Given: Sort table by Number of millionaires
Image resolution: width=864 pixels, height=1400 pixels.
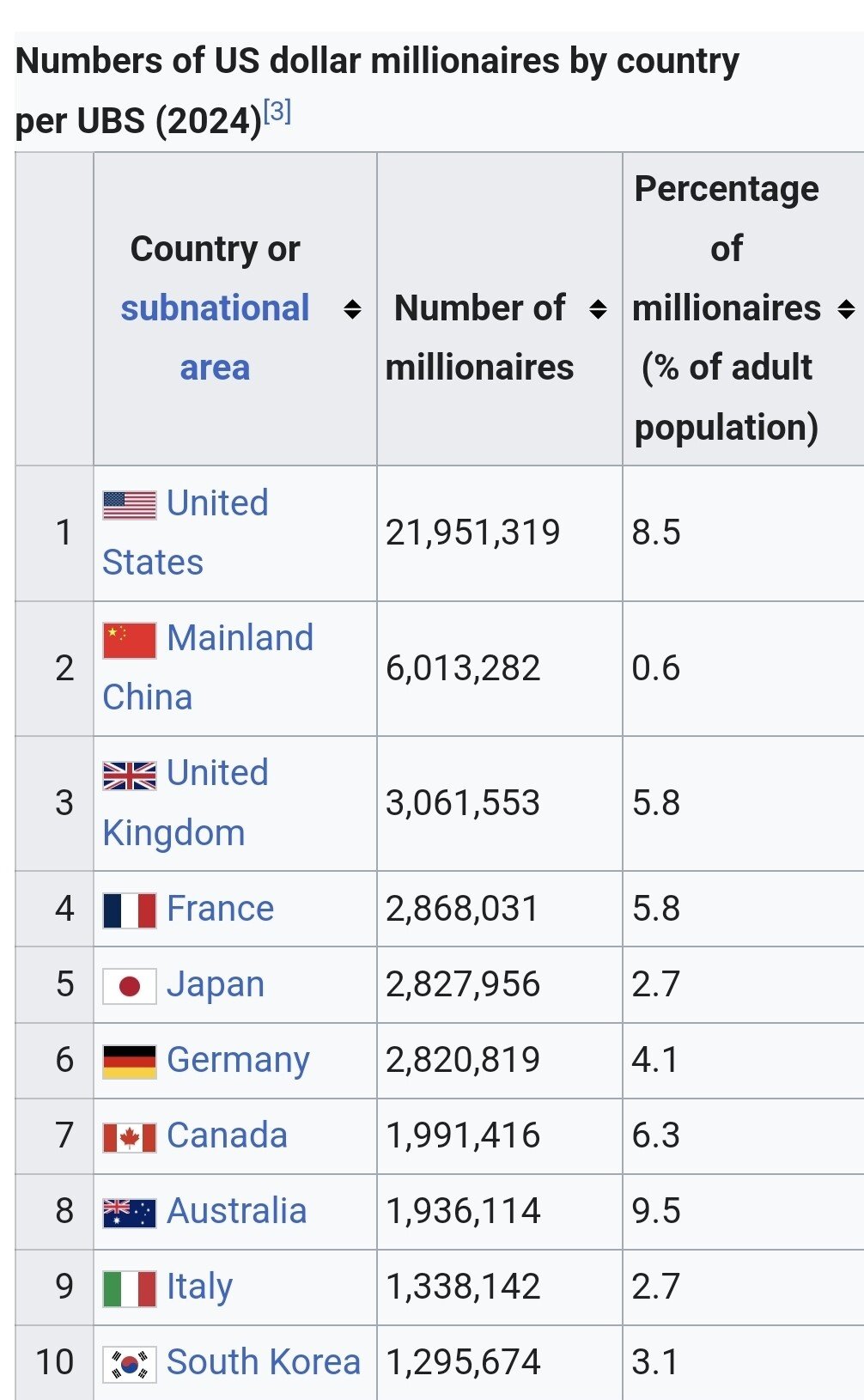Looking at the screenshot, I should tap(598, 309).
